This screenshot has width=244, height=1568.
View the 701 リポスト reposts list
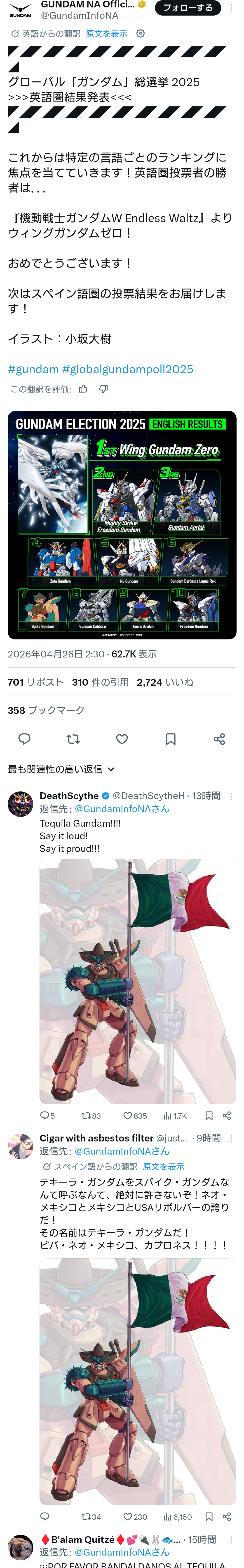click(x=35, y=682)
